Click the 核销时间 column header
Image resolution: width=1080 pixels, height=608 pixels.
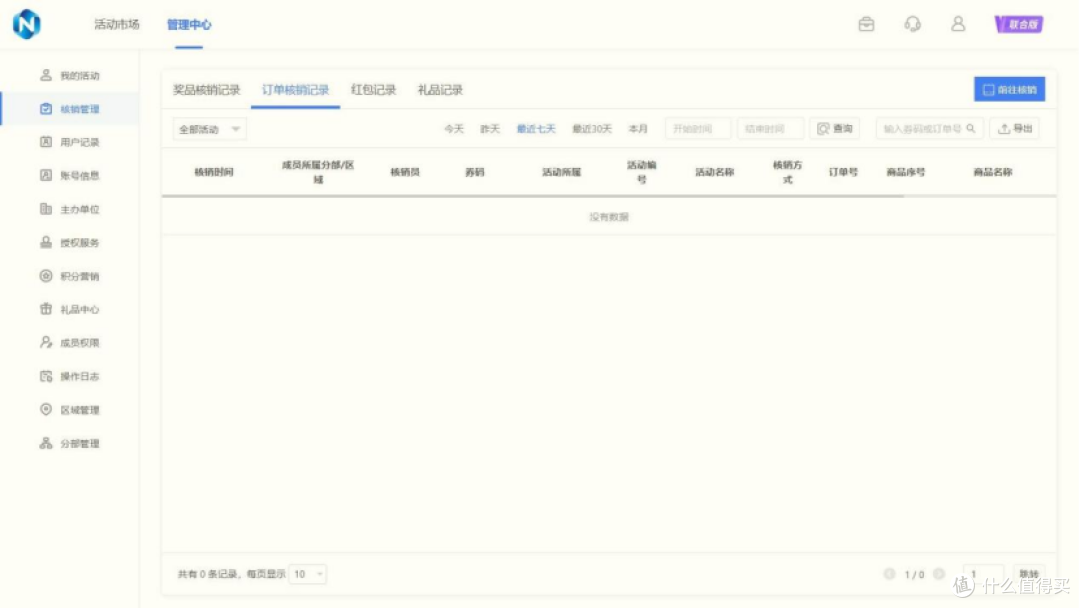(214, 172)
